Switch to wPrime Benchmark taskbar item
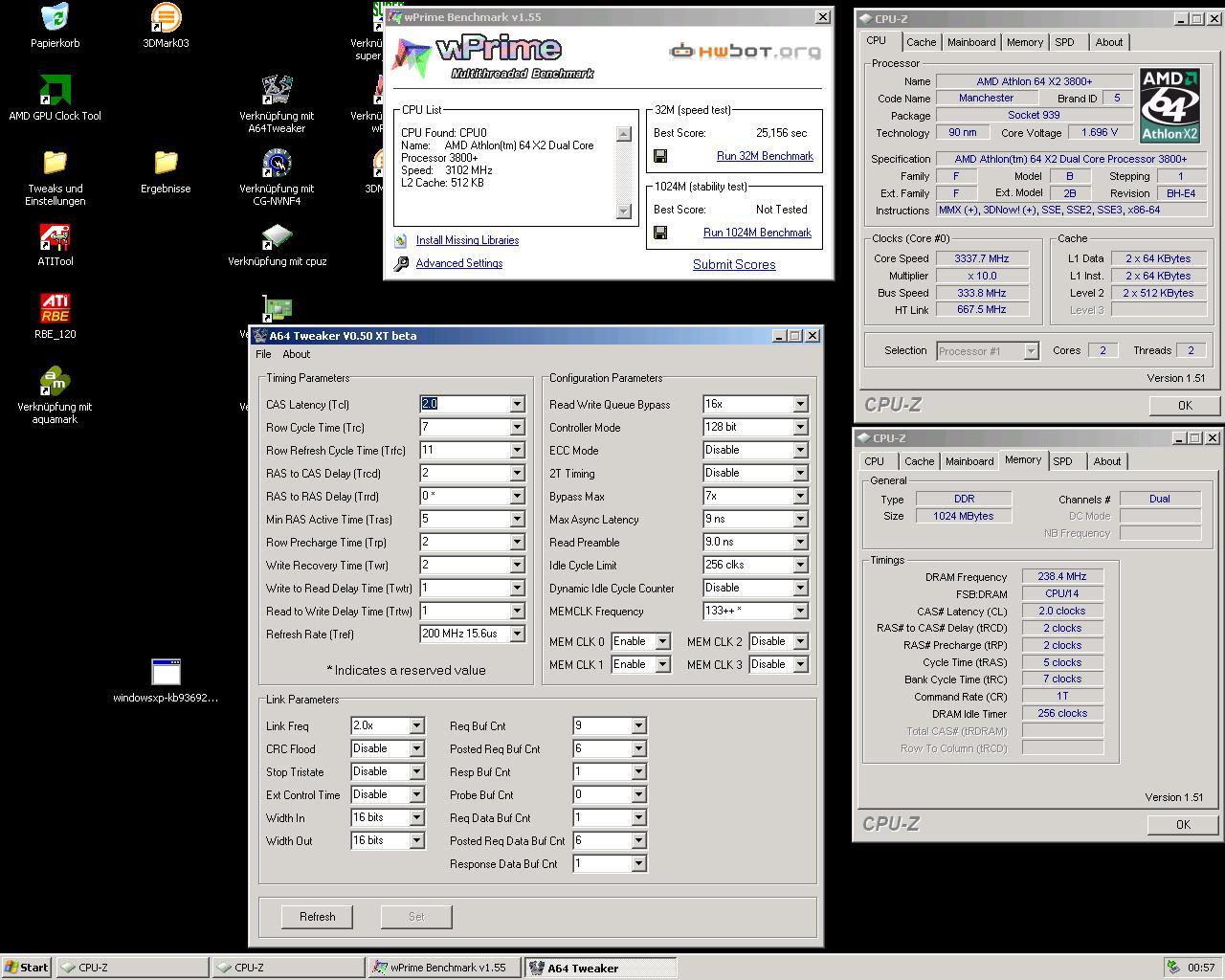 444,968
